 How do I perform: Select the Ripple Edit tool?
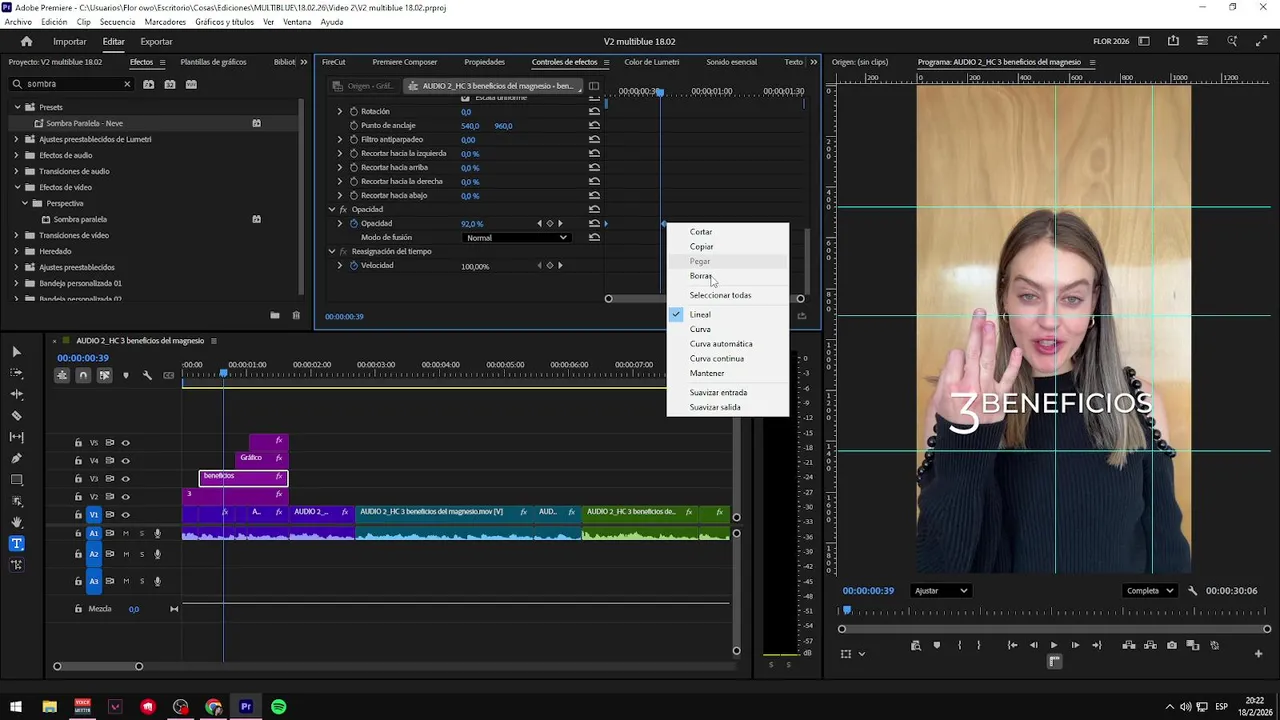(x=16, y=394)
